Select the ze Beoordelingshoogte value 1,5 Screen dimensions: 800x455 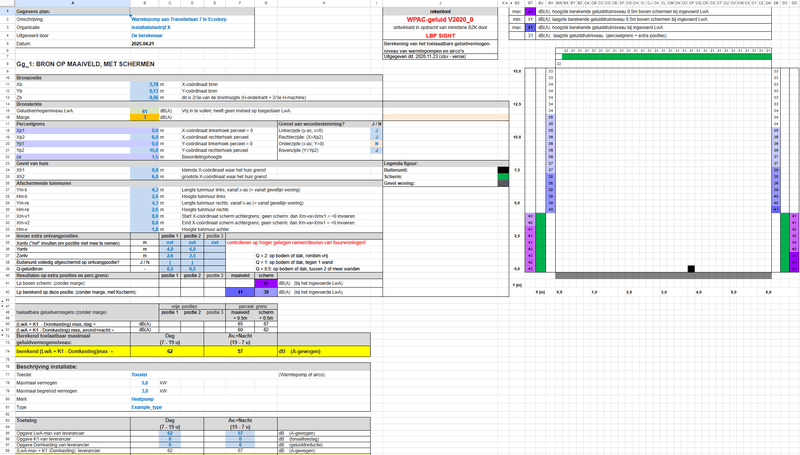pos(144,157)
